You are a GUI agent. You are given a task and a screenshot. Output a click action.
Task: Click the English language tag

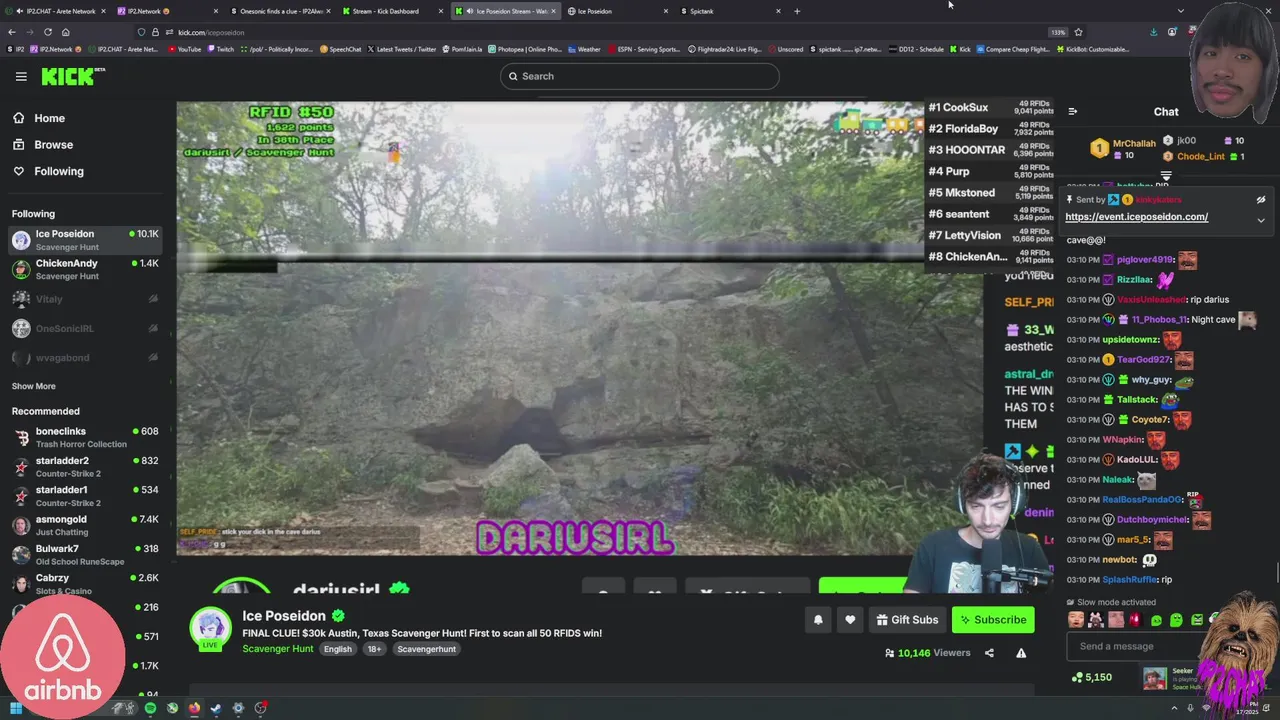click(x=337, y=649)
